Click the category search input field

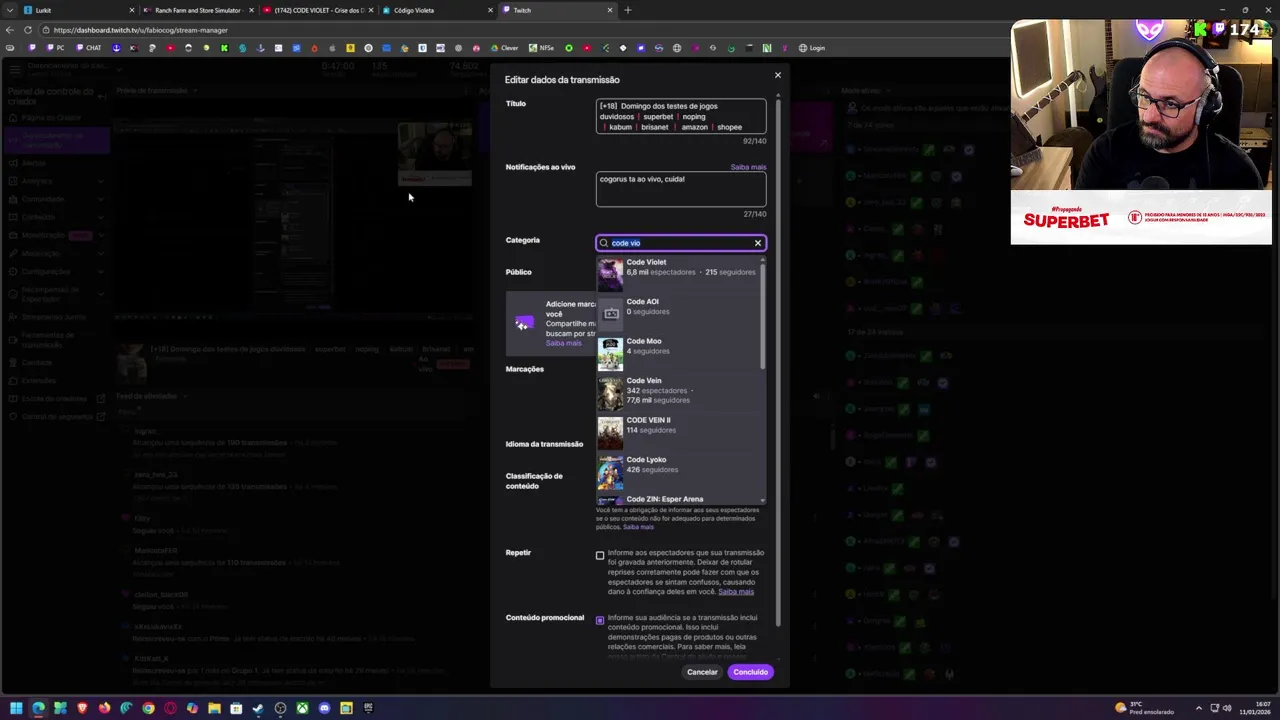pos(681,243)
